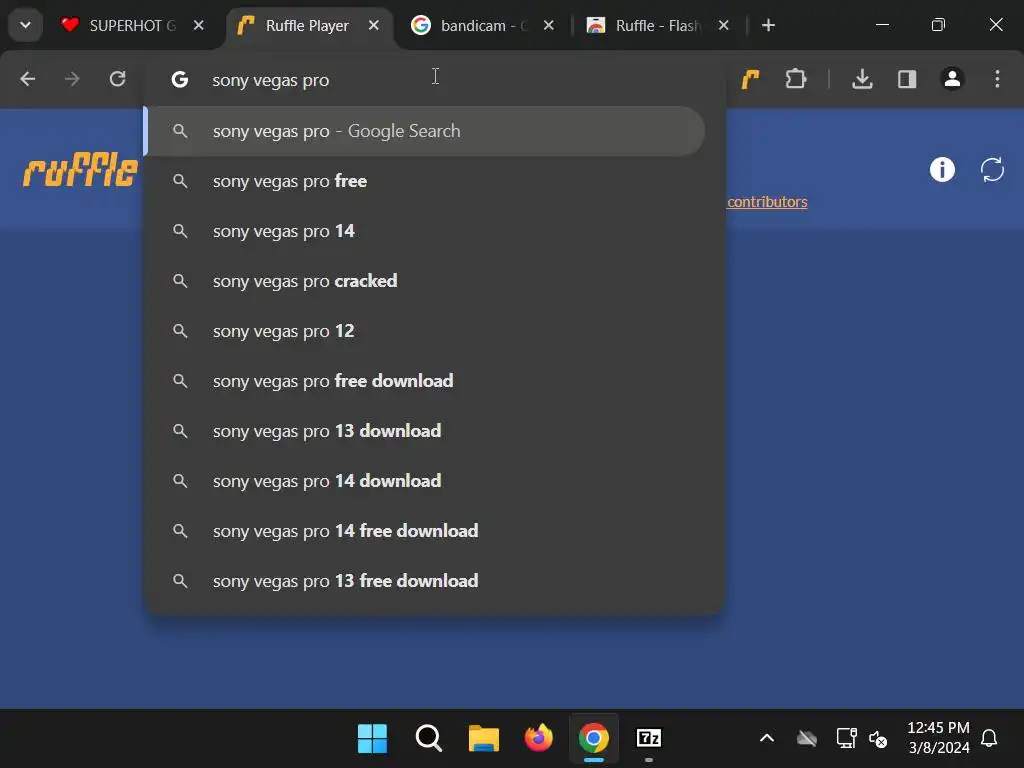Pick the suggestion ending in just '12'
Screen dimensions: 1024x768
[426, 331]
